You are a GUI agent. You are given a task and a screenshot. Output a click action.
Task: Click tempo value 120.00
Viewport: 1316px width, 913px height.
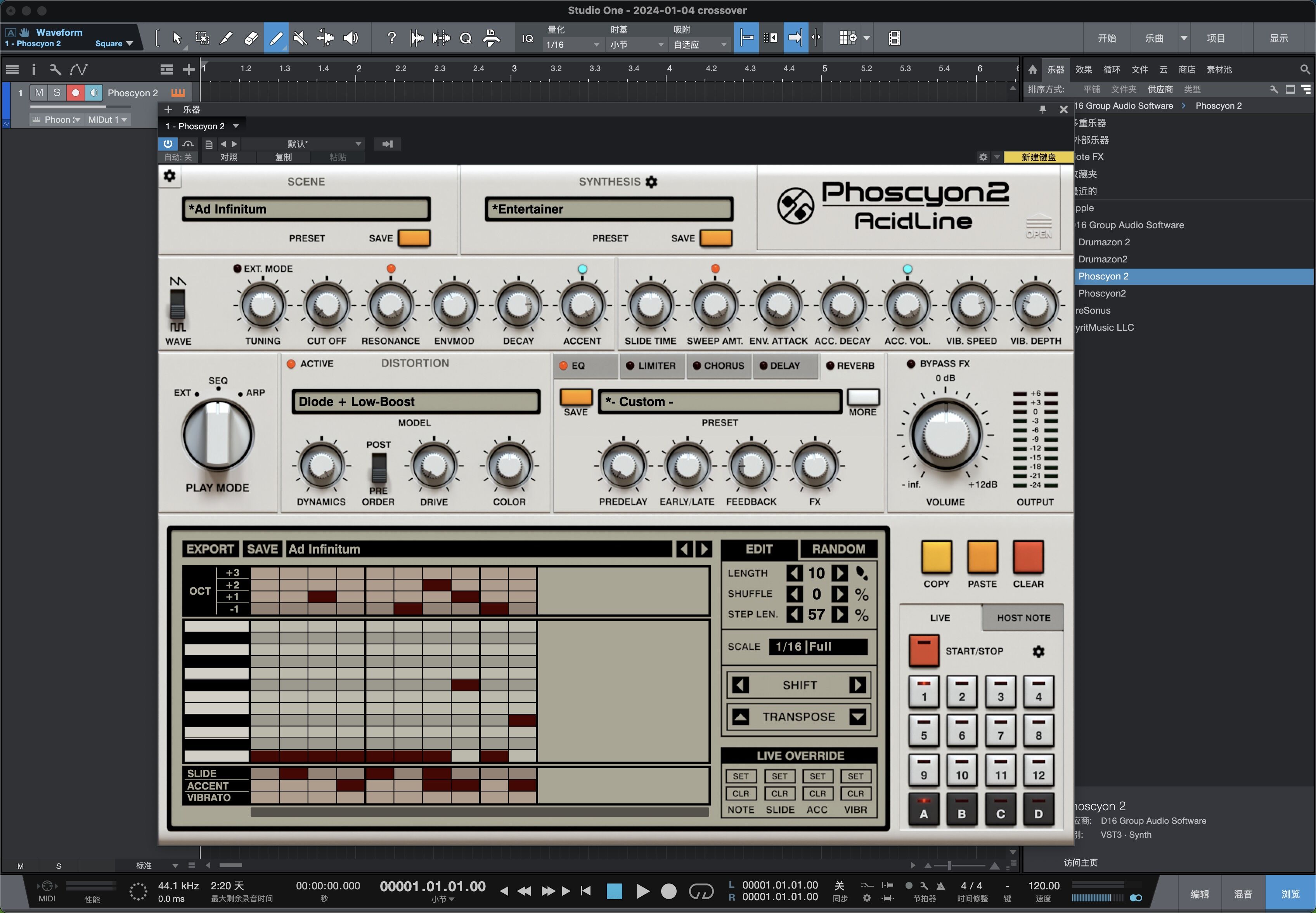pos(1043,885)
